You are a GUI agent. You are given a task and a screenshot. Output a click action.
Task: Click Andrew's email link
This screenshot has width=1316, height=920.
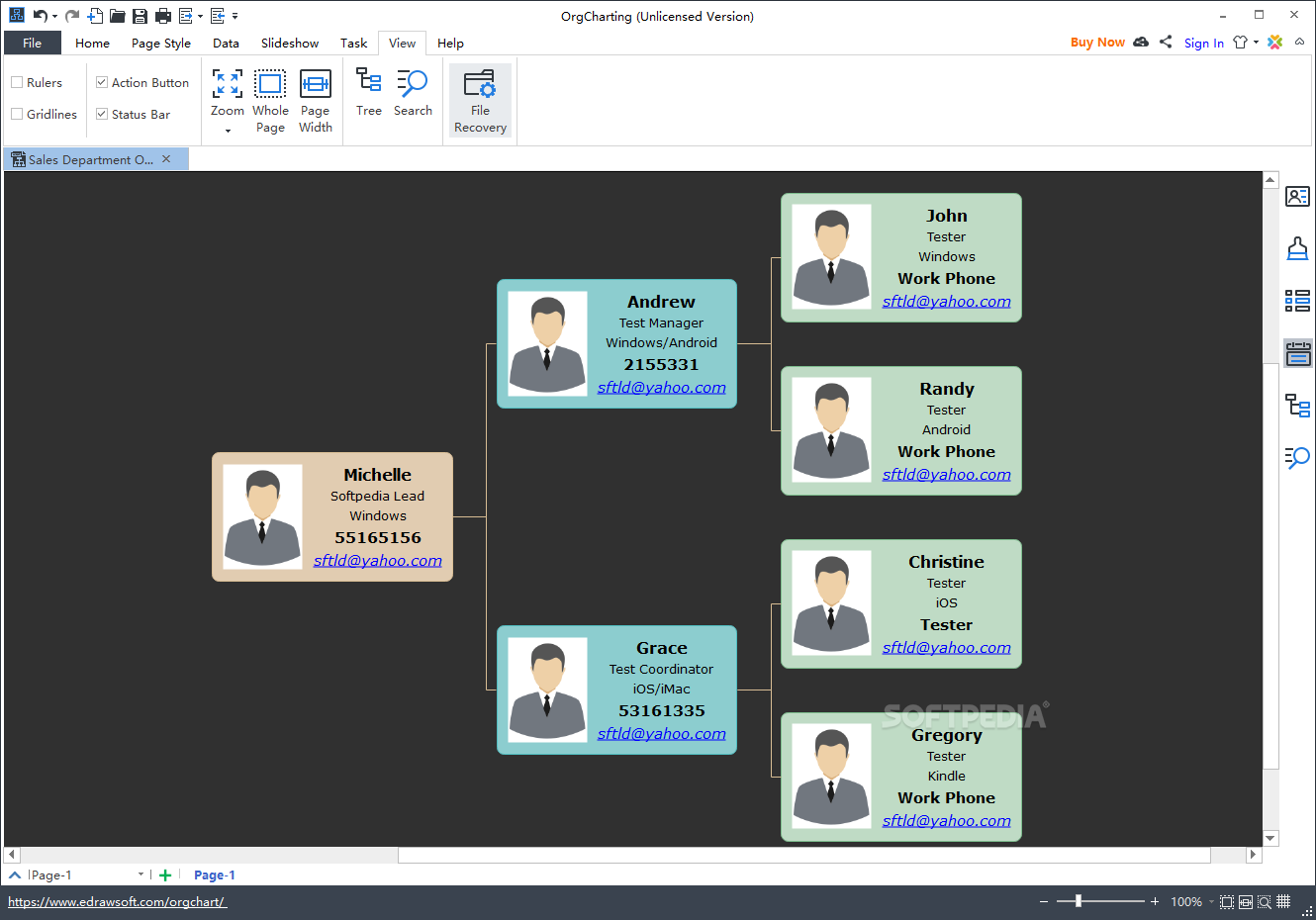coord(662,388)
